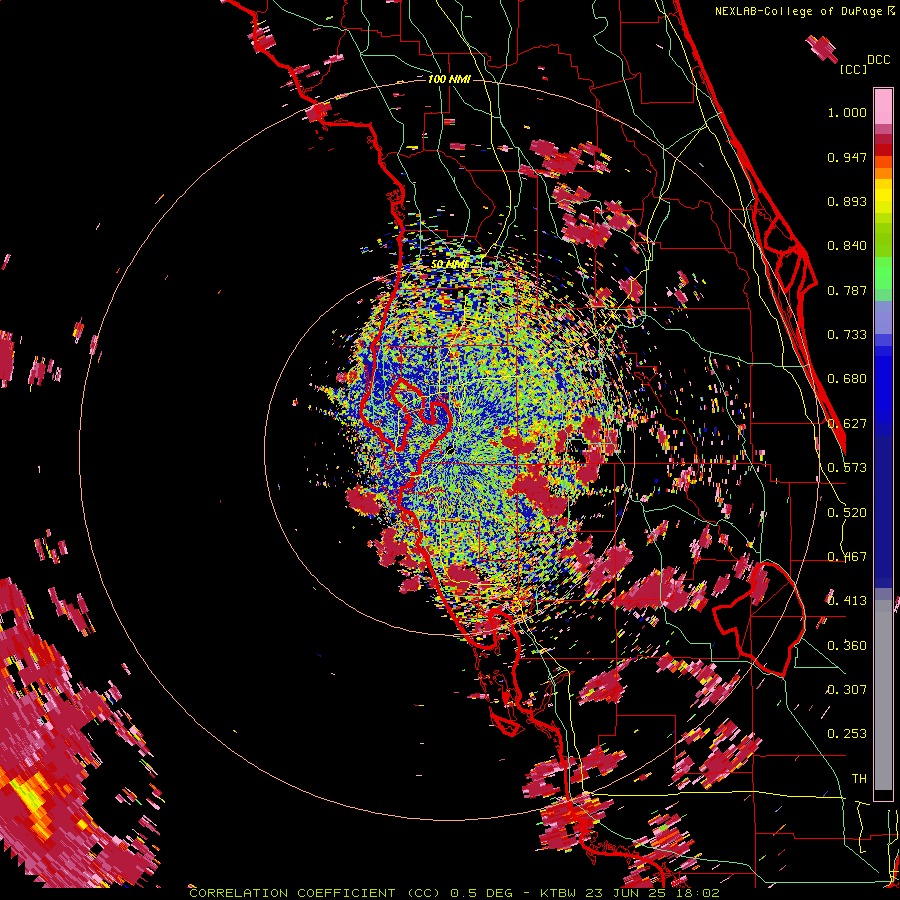The height and width of the screenshot is (900, 900).
Task: Click the pink top segment of color bar
Action: (x=883, y=107)
